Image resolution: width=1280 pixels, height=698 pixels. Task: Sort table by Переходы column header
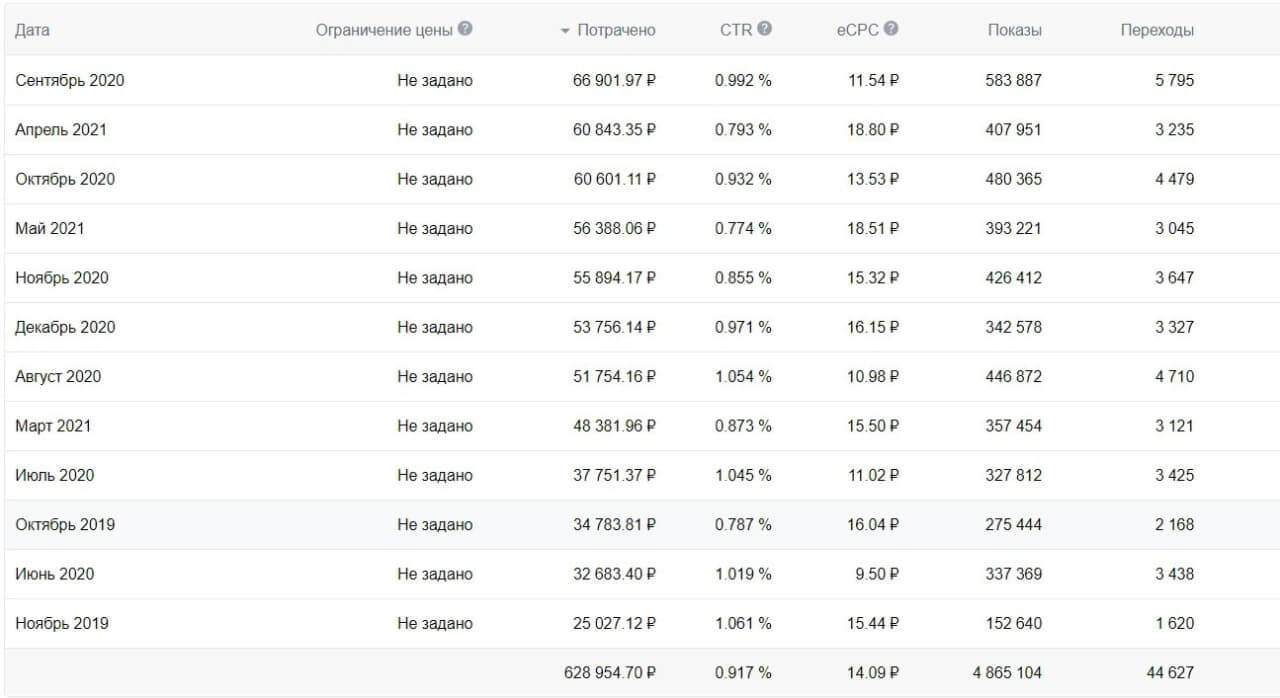point(1157,30)
